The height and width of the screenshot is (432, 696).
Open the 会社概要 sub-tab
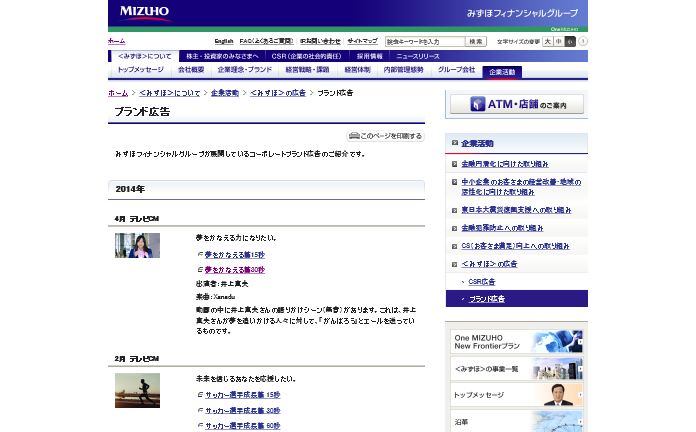(191, 70)
